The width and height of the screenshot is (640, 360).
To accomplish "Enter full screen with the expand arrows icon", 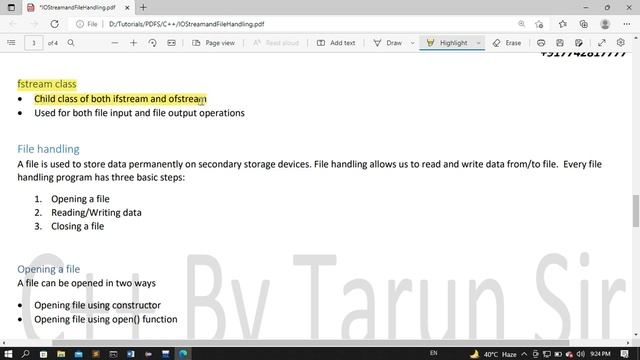I will coord(602,42).
